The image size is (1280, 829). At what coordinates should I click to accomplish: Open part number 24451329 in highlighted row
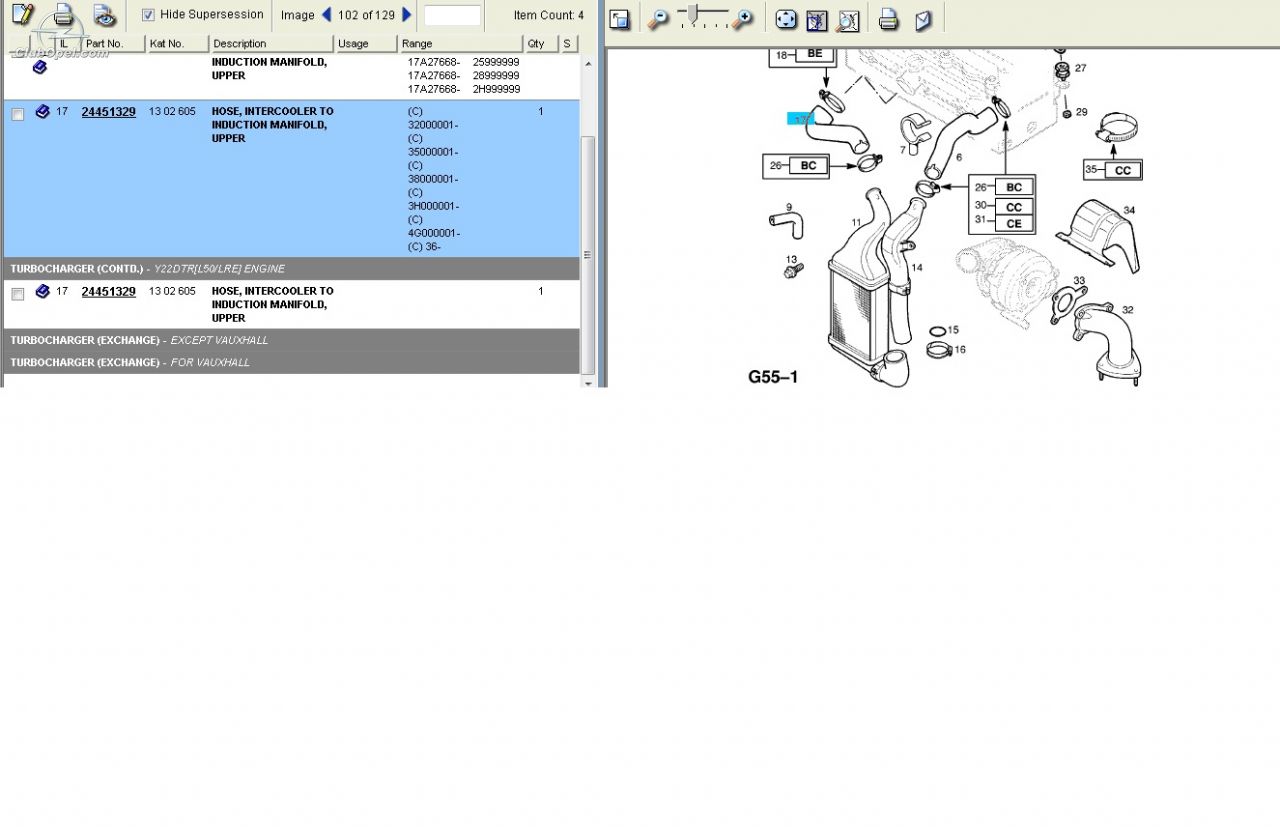click(108, 112)
